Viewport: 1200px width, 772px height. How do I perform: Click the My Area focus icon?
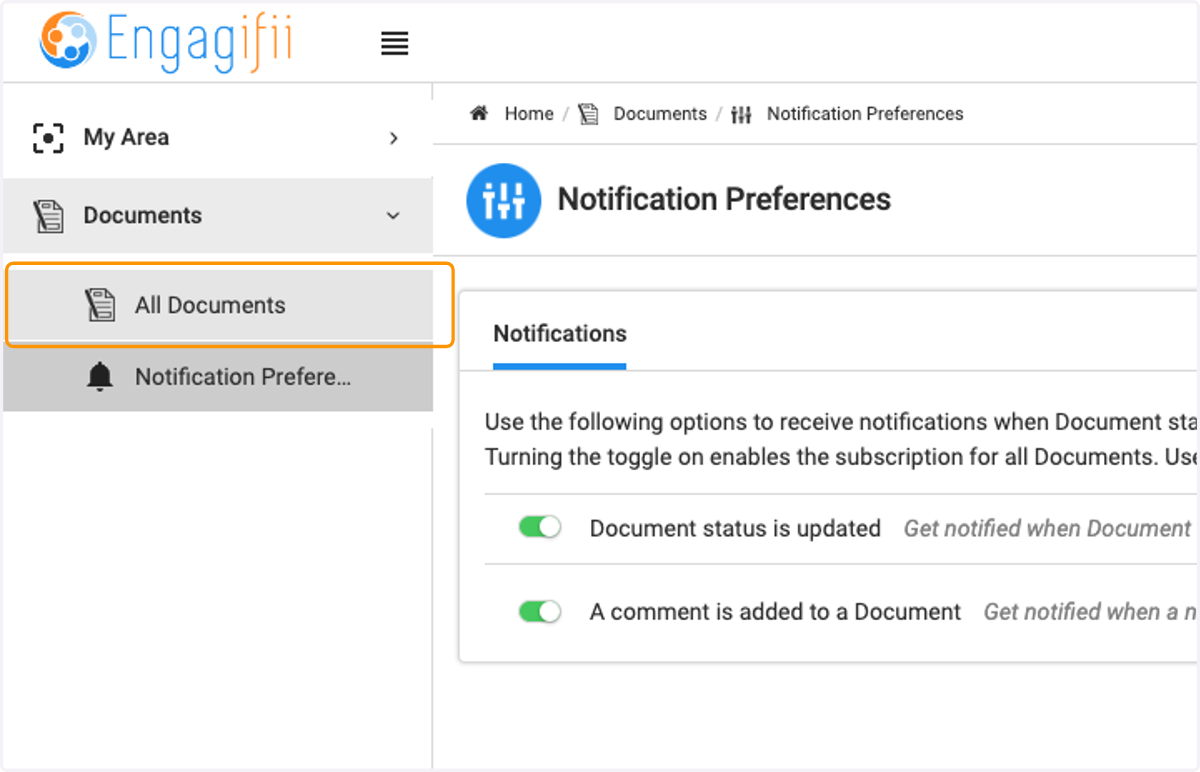[48, 138]
